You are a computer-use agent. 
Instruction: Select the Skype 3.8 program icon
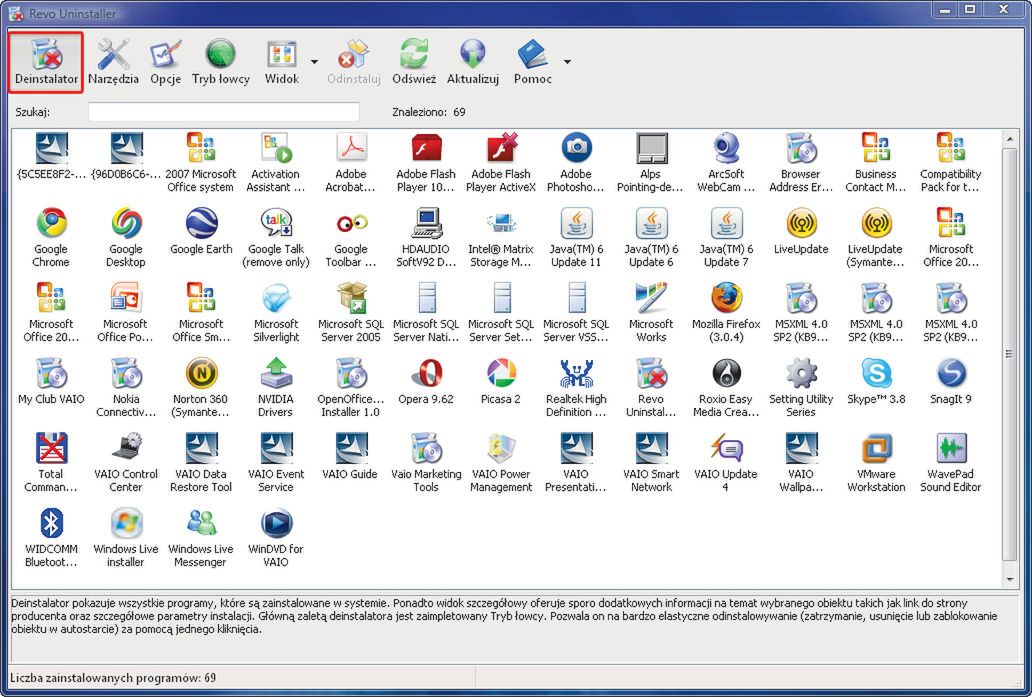point(876,373)
